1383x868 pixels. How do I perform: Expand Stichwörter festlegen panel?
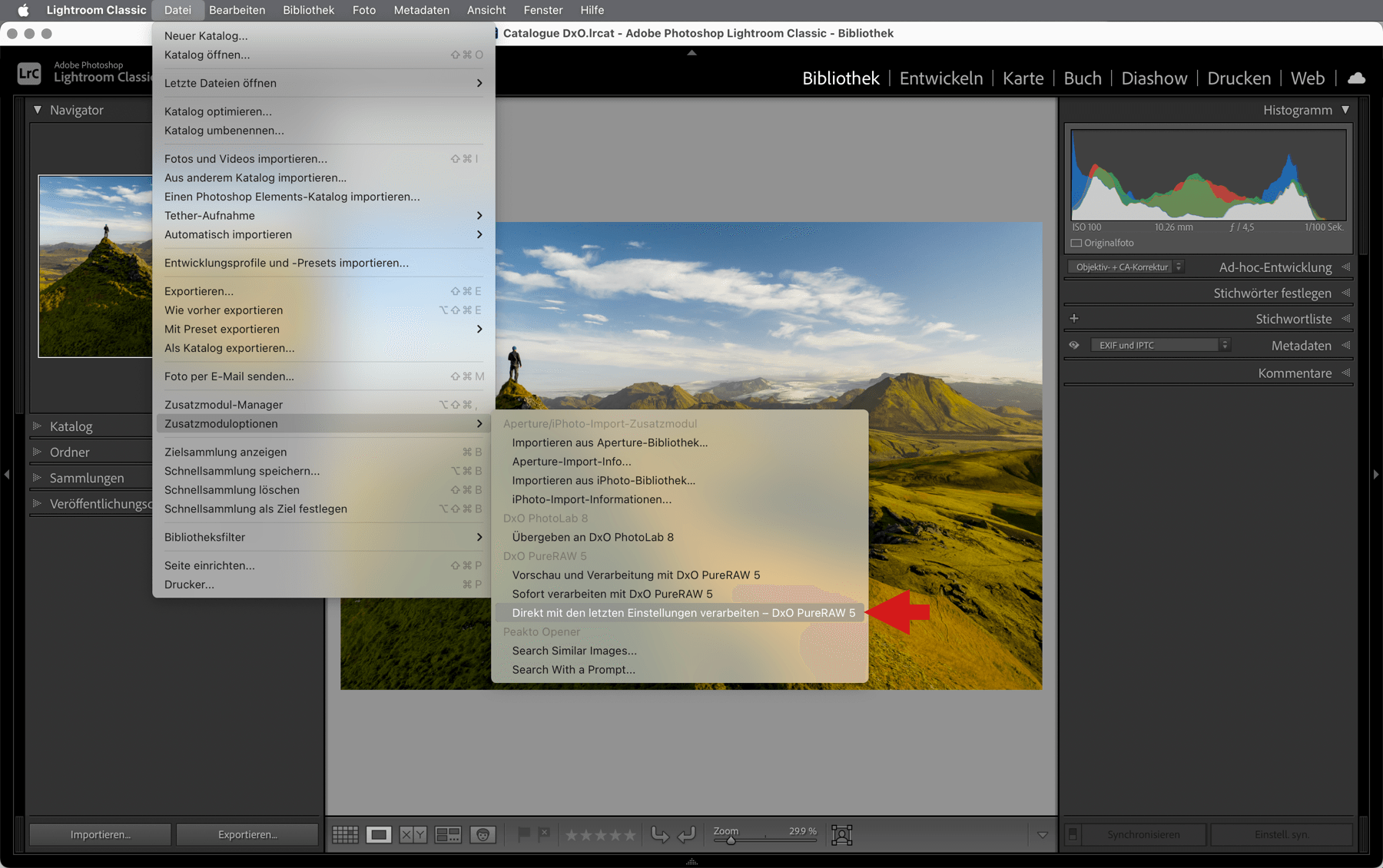point(1346,293)
